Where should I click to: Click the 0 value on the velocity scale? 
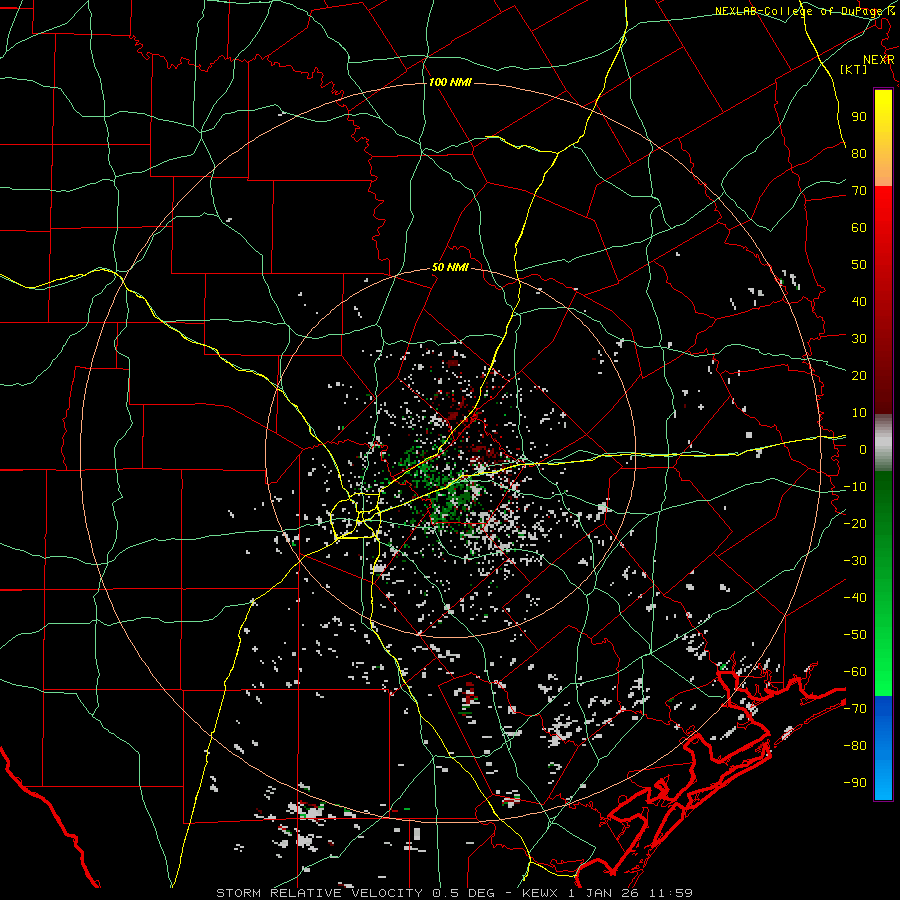[863, 449]
